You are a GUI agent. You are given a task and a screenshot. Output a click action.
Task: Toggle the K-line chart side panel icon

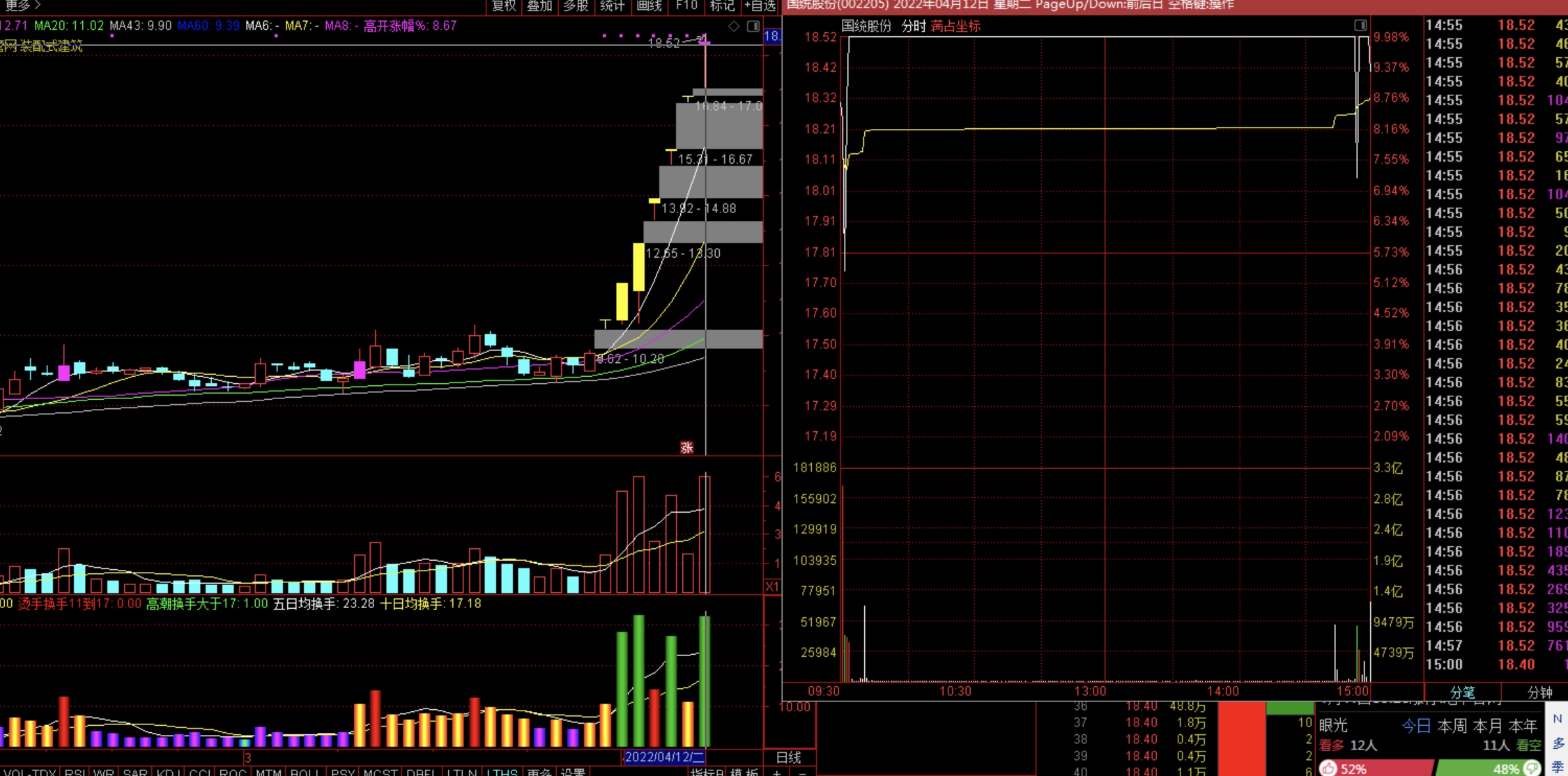tap(753, 26)
